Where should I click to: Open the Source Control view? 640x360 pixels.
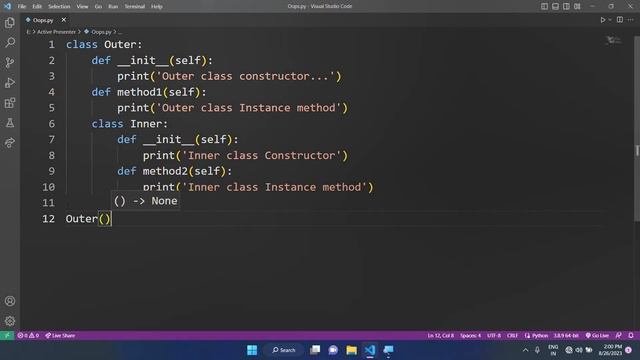[10, 62]
